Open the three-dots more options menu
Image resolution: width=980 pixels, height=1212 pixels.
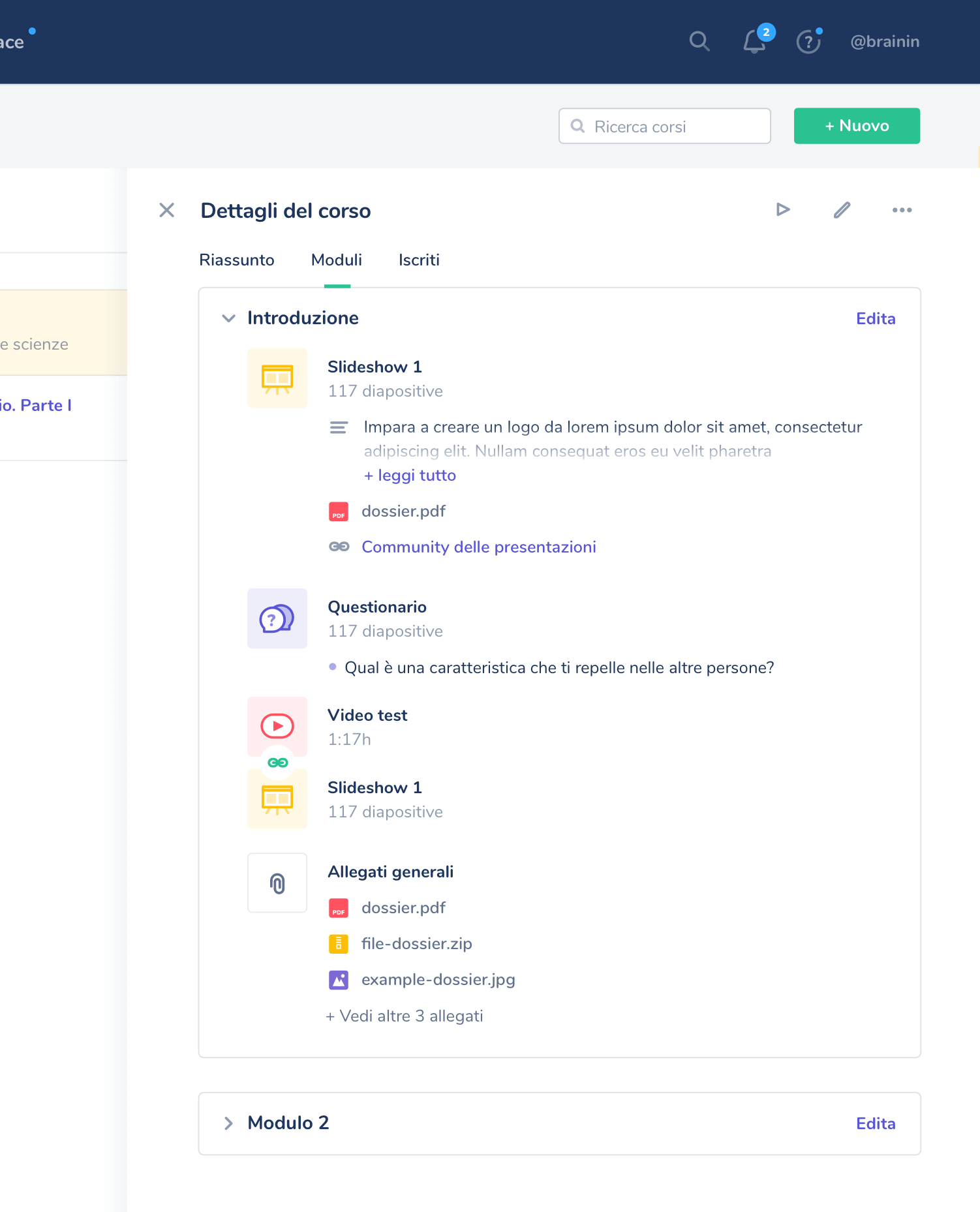point(902,210)
